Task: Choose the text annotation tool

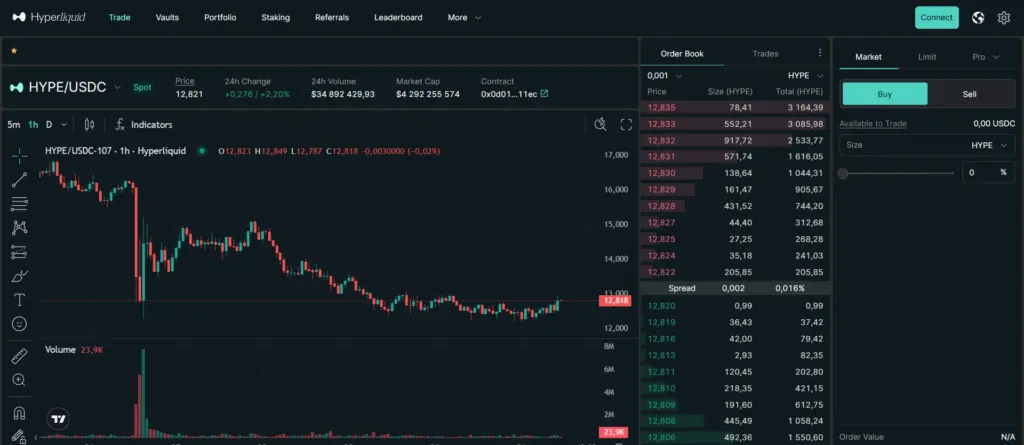Action: [19, 300]
